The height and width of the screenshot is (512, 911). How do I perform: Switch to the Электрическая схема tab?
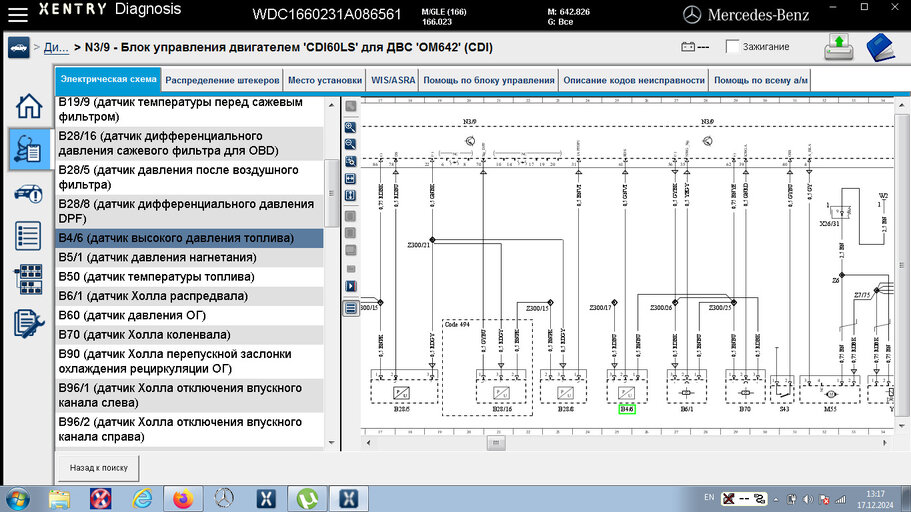(x=109, y=79)
